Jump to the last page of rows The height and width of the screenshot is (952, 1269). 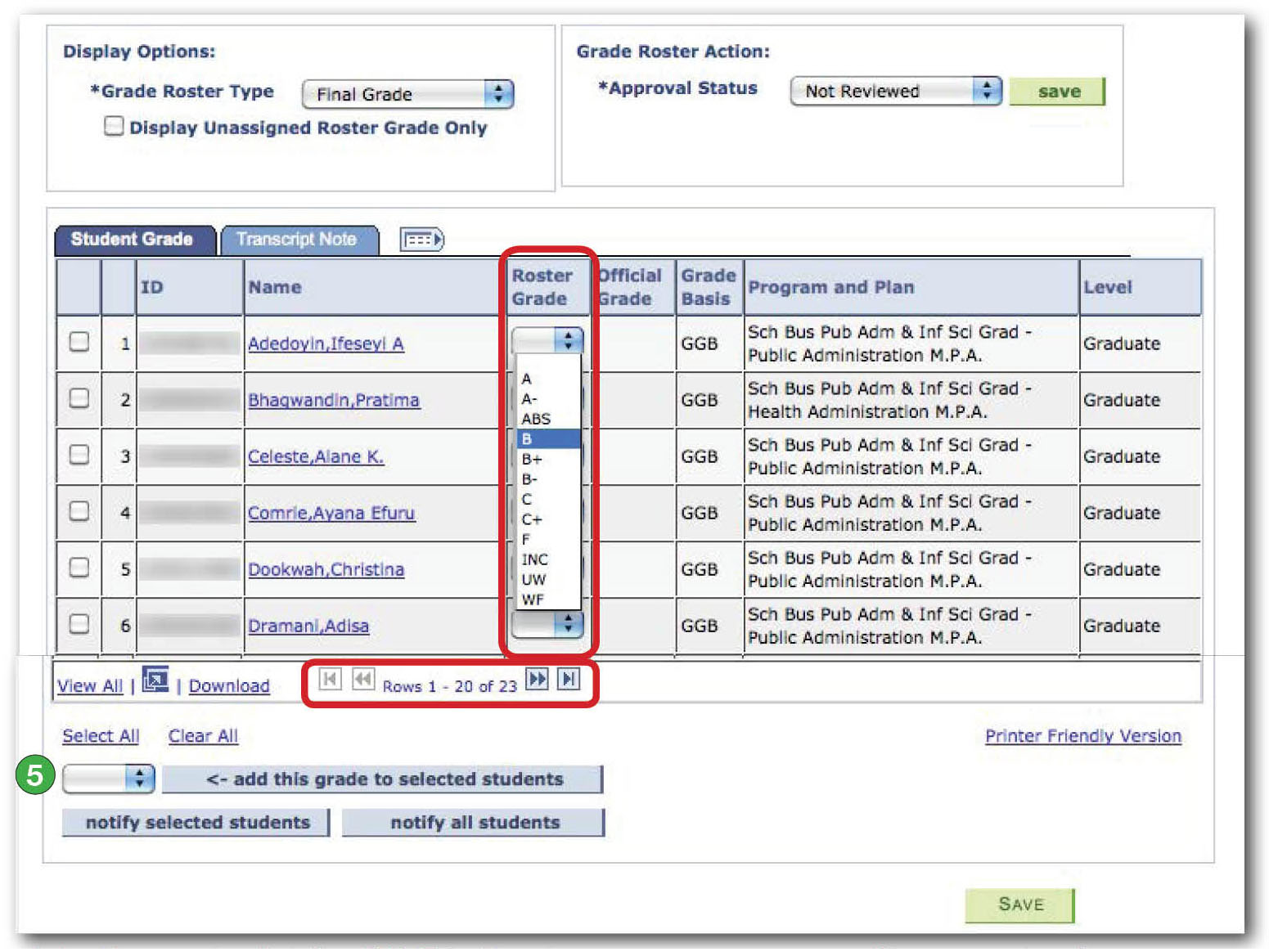pyautogui.click(x=568, y=680)
